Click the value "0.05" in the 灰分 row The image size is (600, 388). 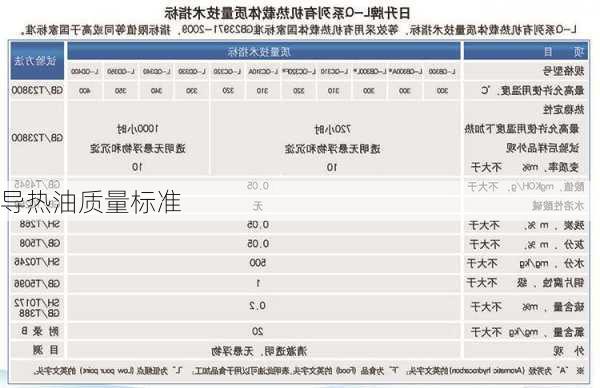point(258,244)
